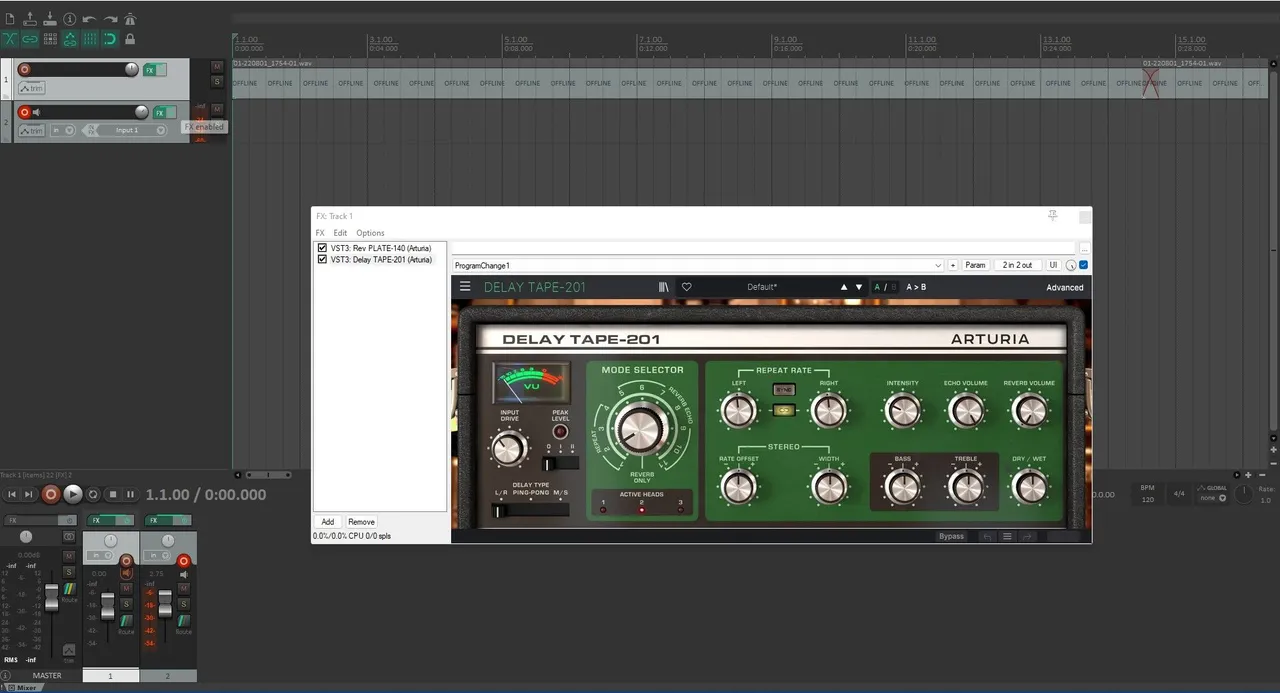Viewport: 1280px width, 693px height.
Task: Arm track 2 record button in track panel
Action: coord(24,112)
